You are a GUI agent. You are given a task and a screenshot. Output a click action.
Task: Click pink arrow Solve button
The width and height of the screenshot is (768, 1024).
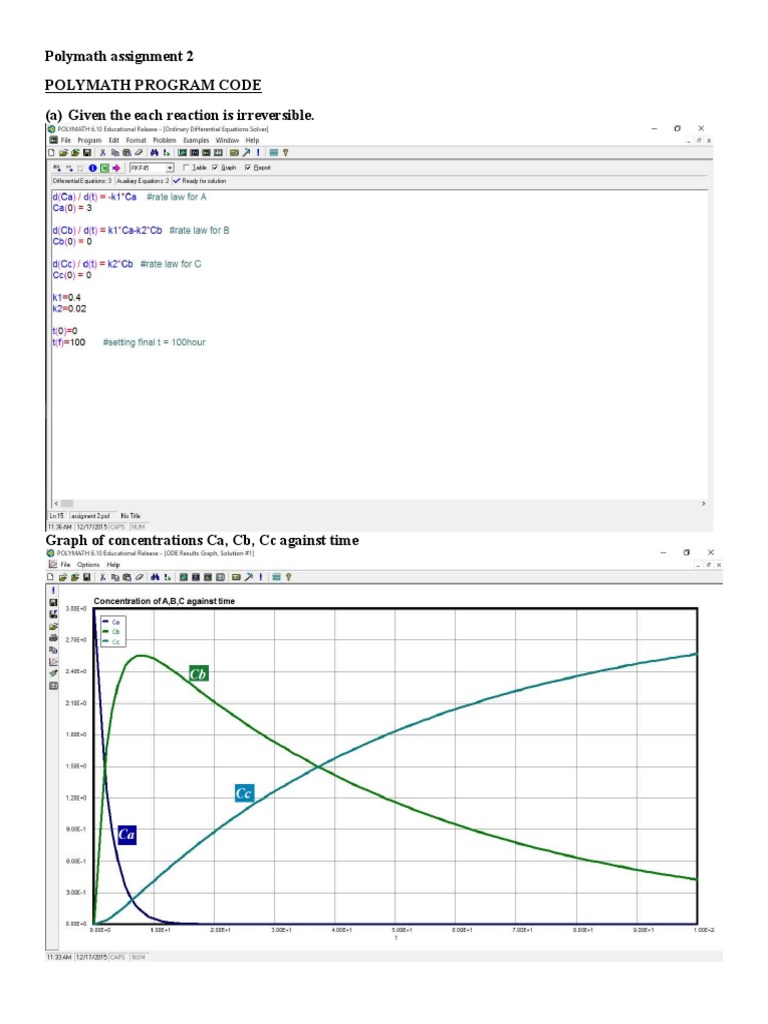tap(116, 168)
